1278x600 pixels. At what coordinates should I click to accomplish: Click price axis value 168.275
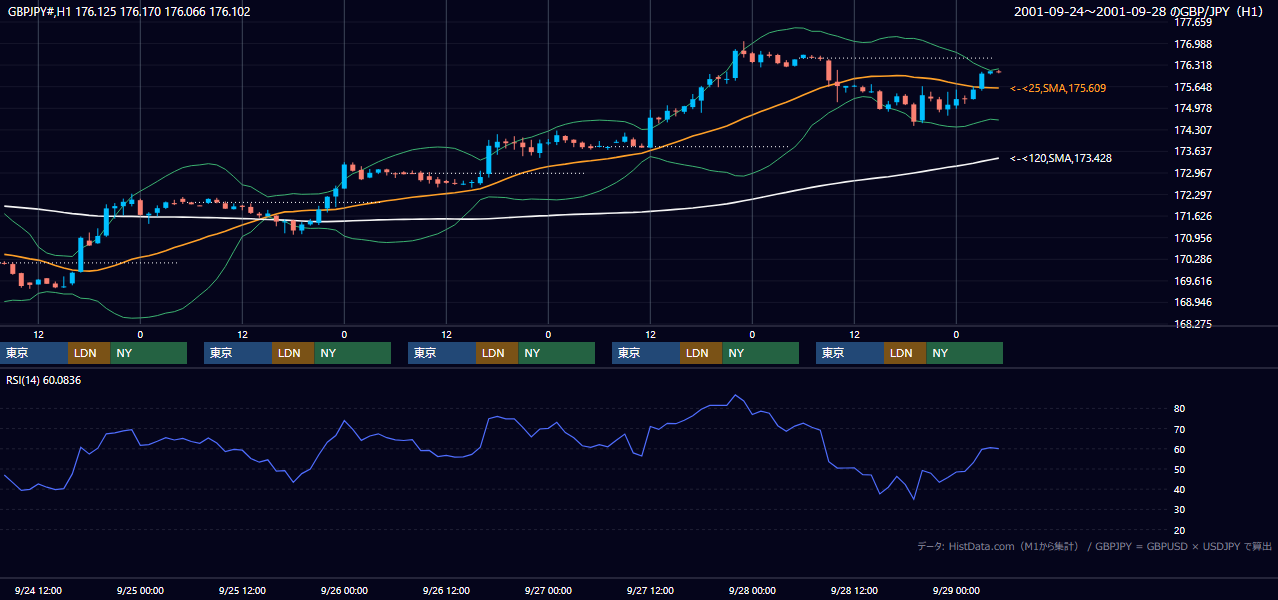1193,324
